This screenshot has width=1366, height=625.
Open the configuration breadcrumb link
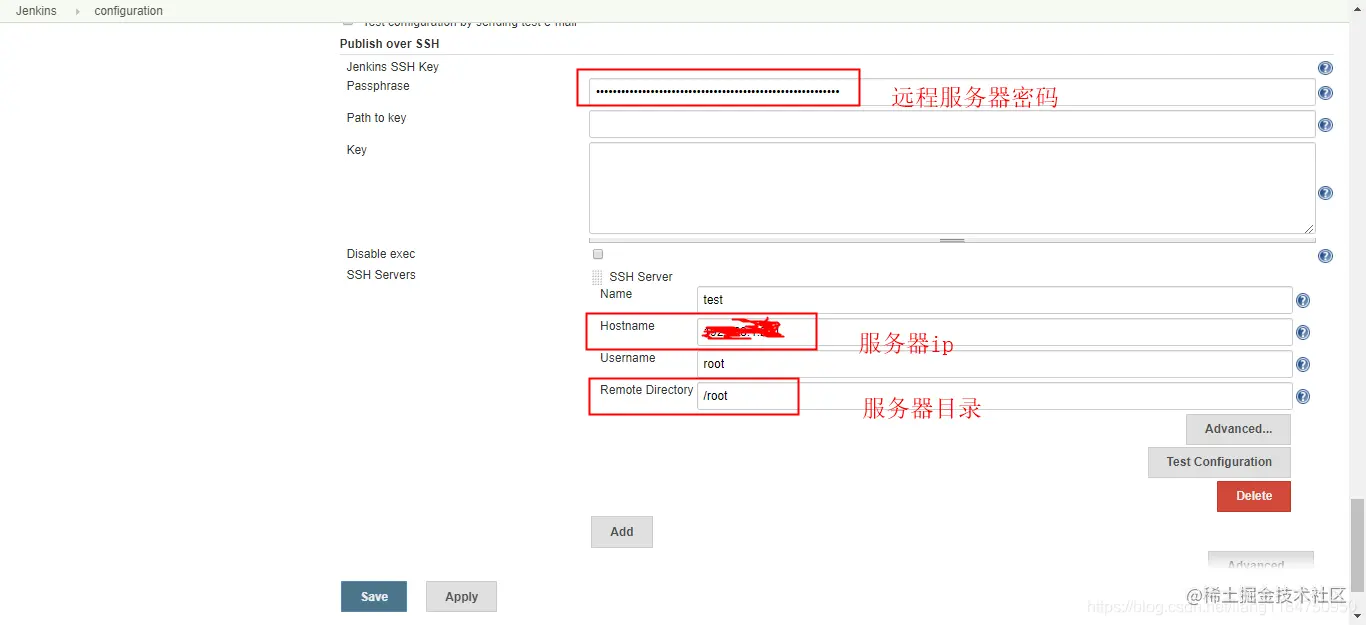[128, 11]
